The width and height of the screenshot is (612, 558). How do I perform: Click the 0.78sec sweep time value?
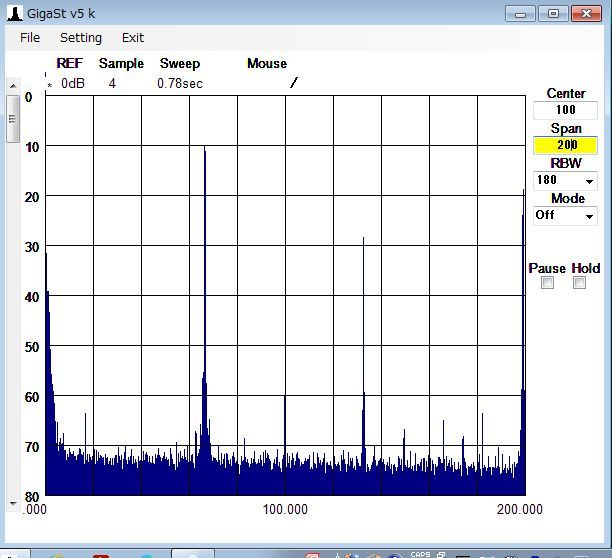click(x=180, y=84)
